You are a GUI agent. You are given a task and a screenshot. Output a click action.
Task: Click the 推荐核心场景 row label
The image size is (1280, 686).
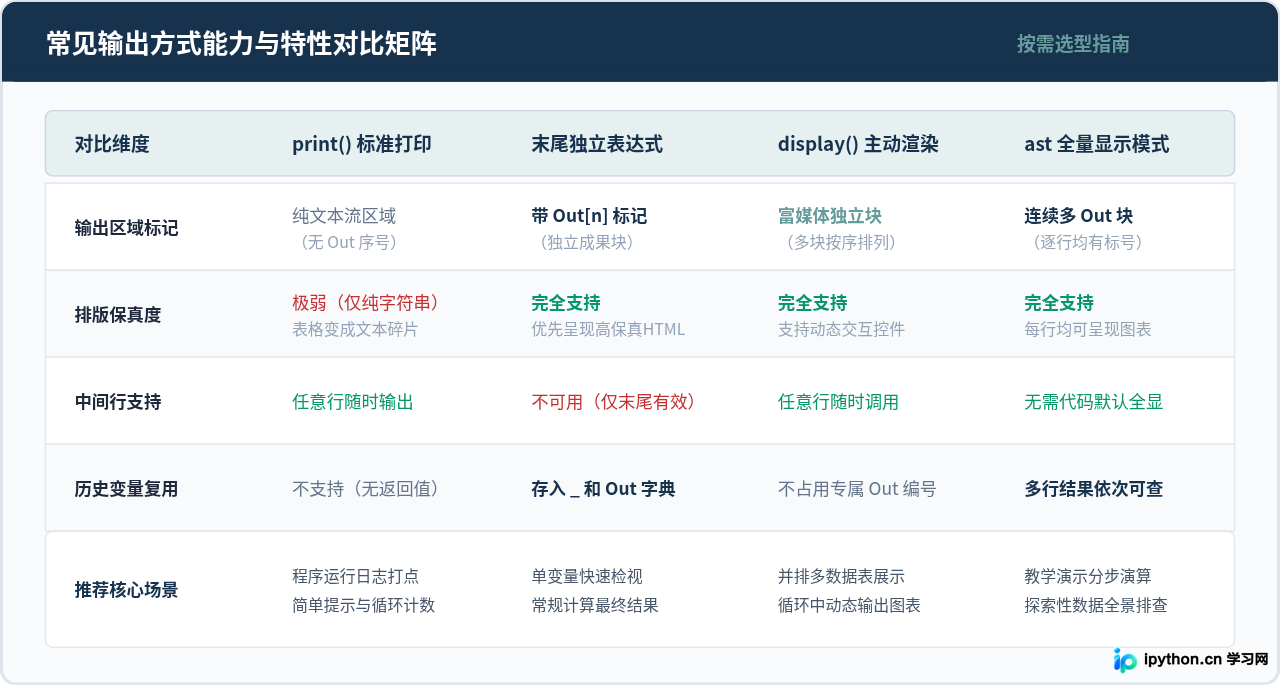(x=127, y=590)
